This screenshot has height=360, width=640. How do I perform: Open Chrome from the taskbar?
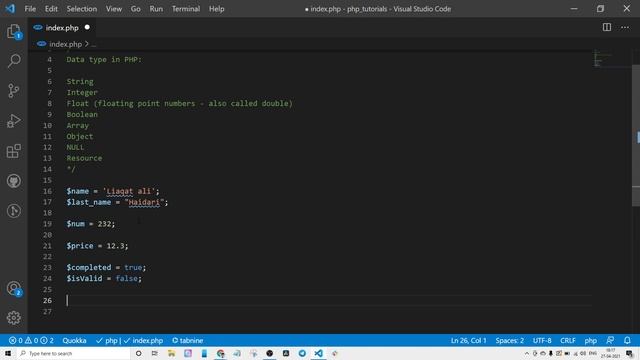point(220,353)
